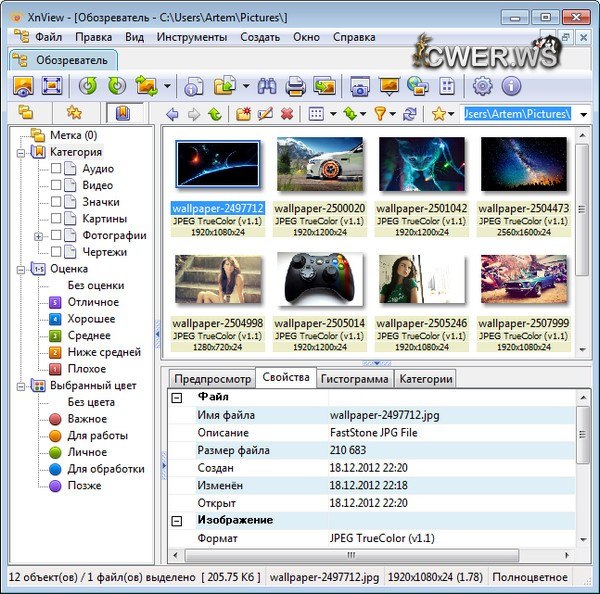Viewport: 600px width, 594px height.
Task: Click the red X delete icon
Action: click(x=287, y=114)
